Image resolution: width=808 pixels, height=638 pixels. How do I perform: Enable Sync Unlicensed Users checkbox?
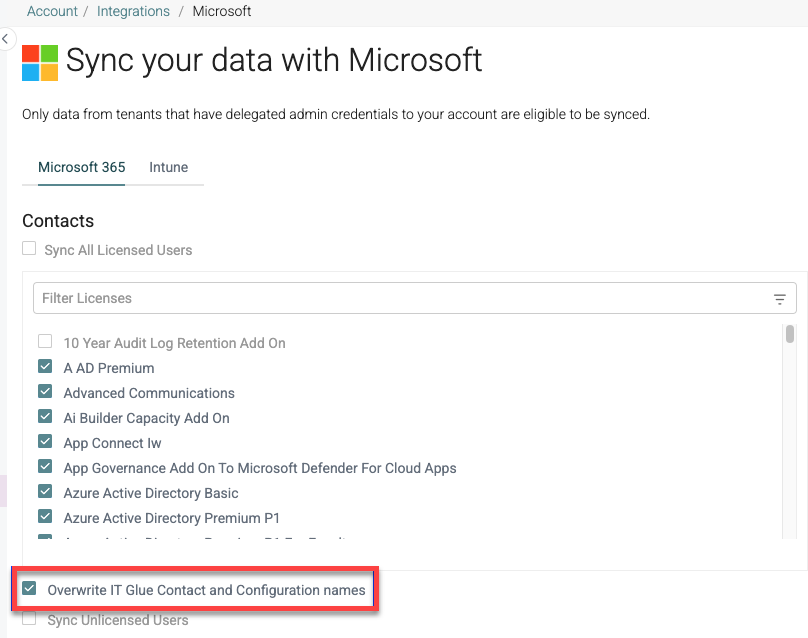coord(30,620)
